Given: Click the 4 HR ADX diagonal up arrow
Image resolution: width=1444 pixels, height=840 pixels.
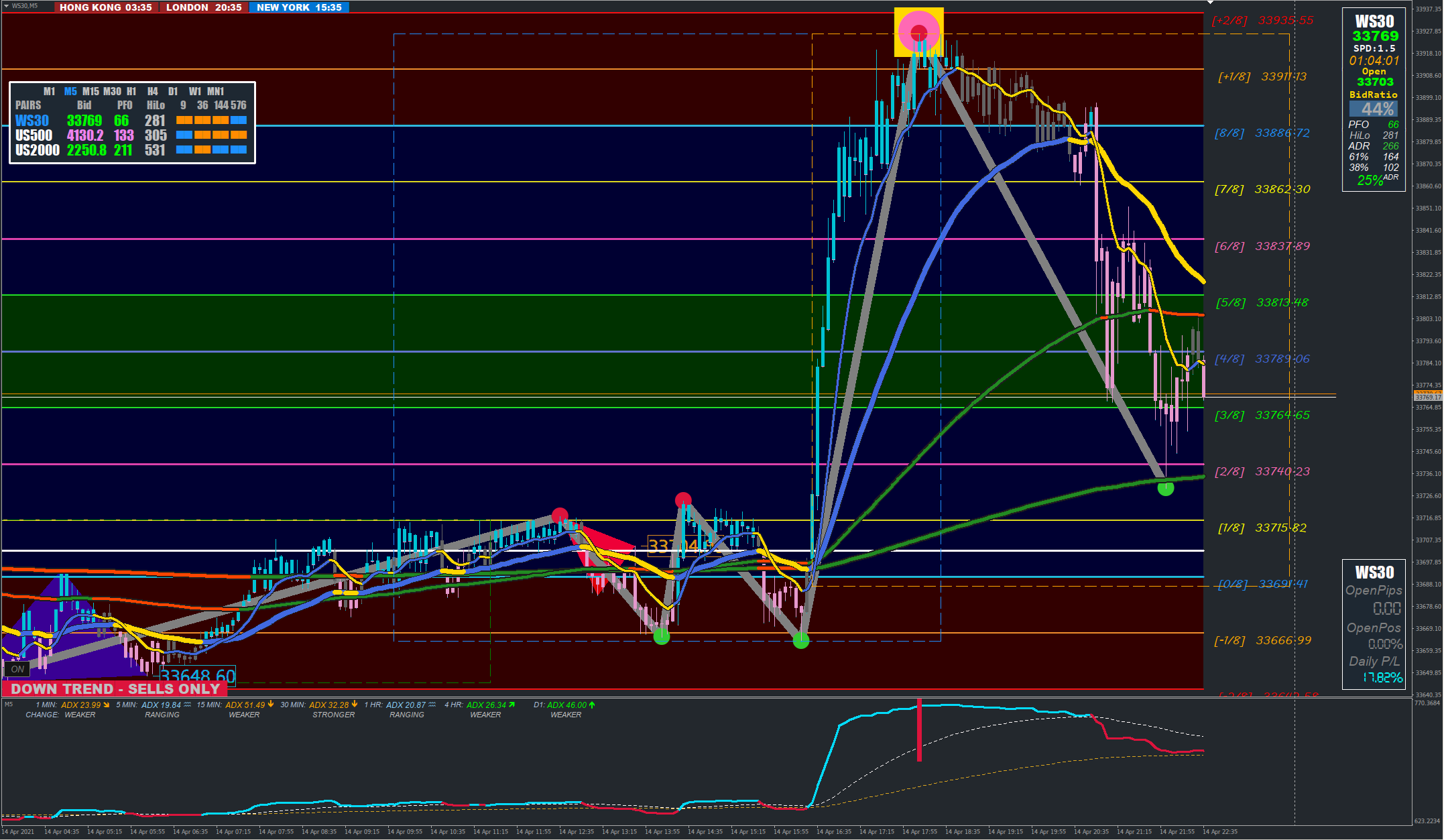Looking at the screenshot, I should (512, 705).
